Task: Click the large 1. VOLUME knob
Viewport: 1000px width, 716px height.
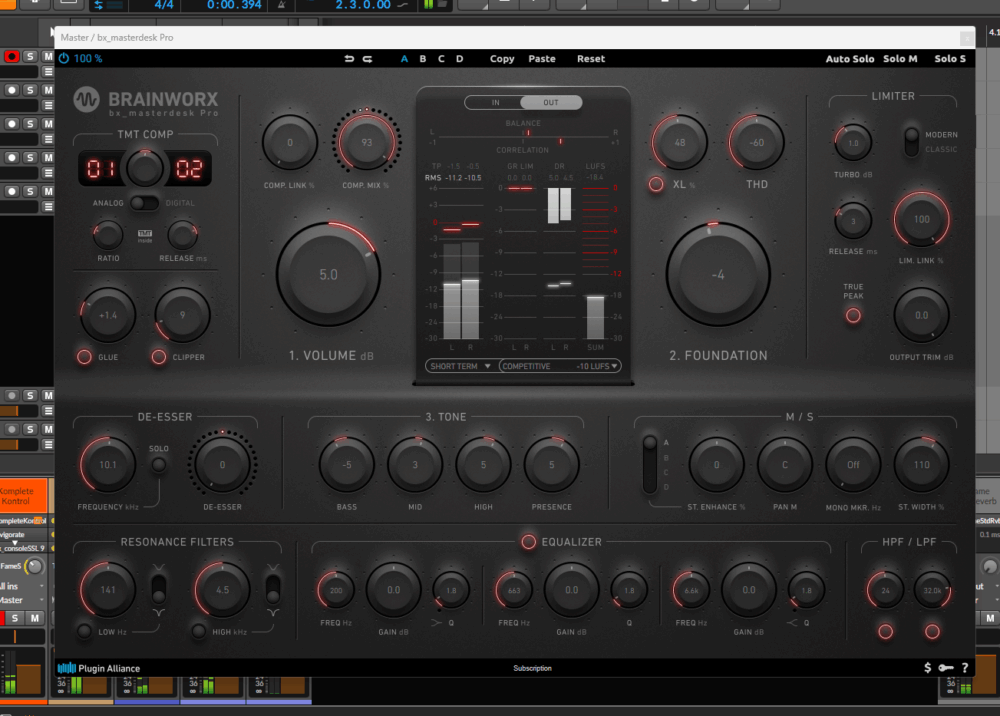Action: 328,274
